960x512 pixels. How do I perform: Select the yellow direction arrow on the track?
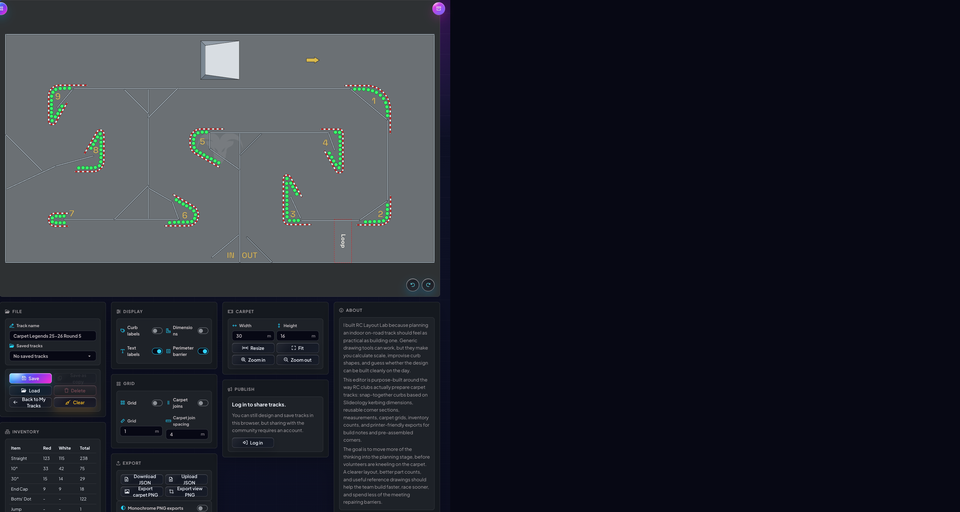coord(312,60)
